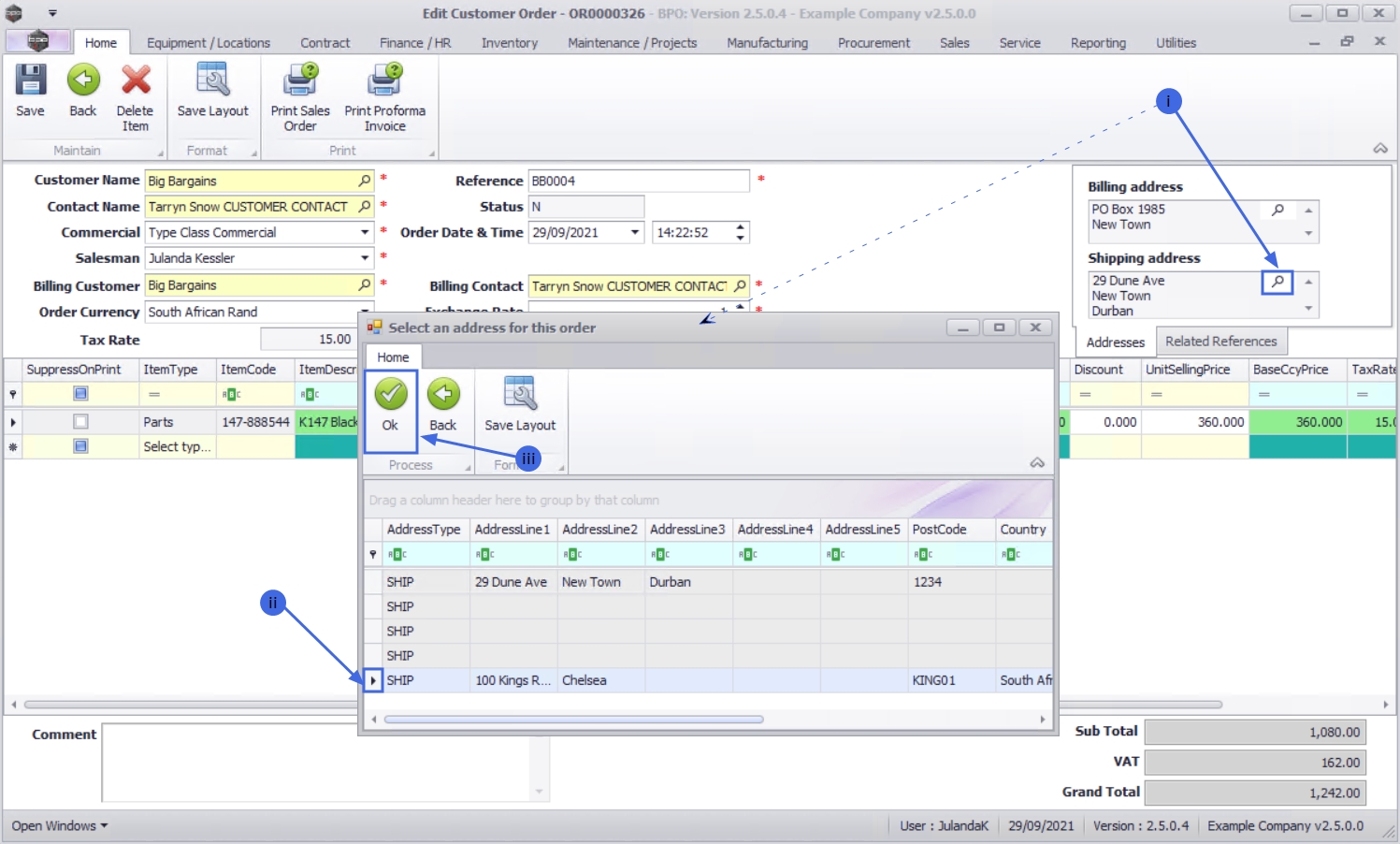Sort by PostCode column header
The height and width of the screenshot is (844, 1400).
click(x=951, y=530)
